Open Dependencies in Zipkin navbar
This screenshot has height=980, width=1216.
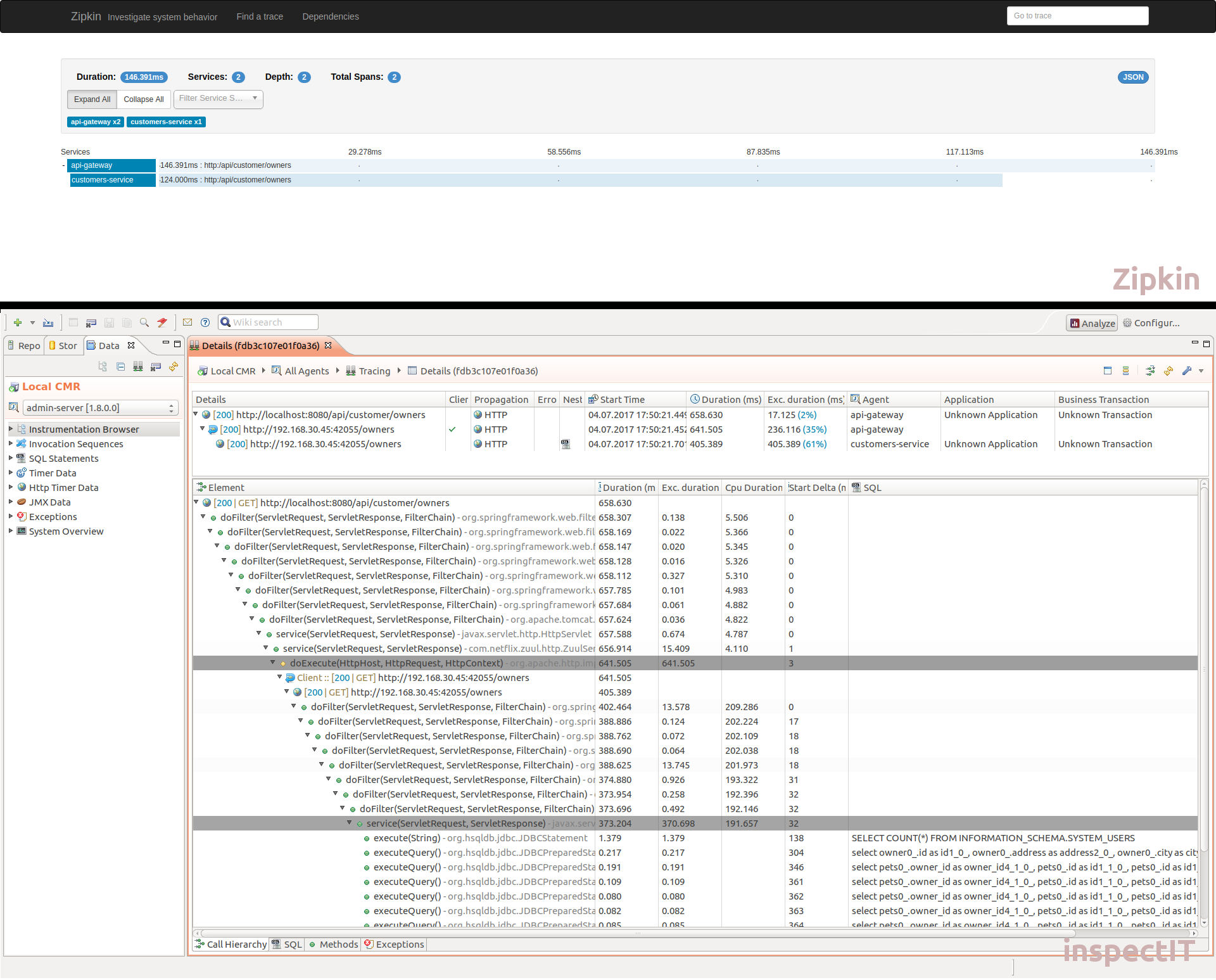(330, 16)
